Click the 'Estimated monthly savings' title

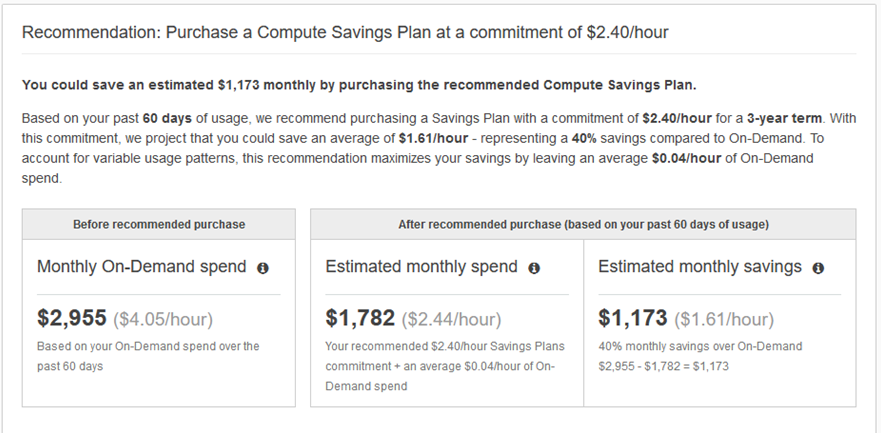[x=700, y=267]
